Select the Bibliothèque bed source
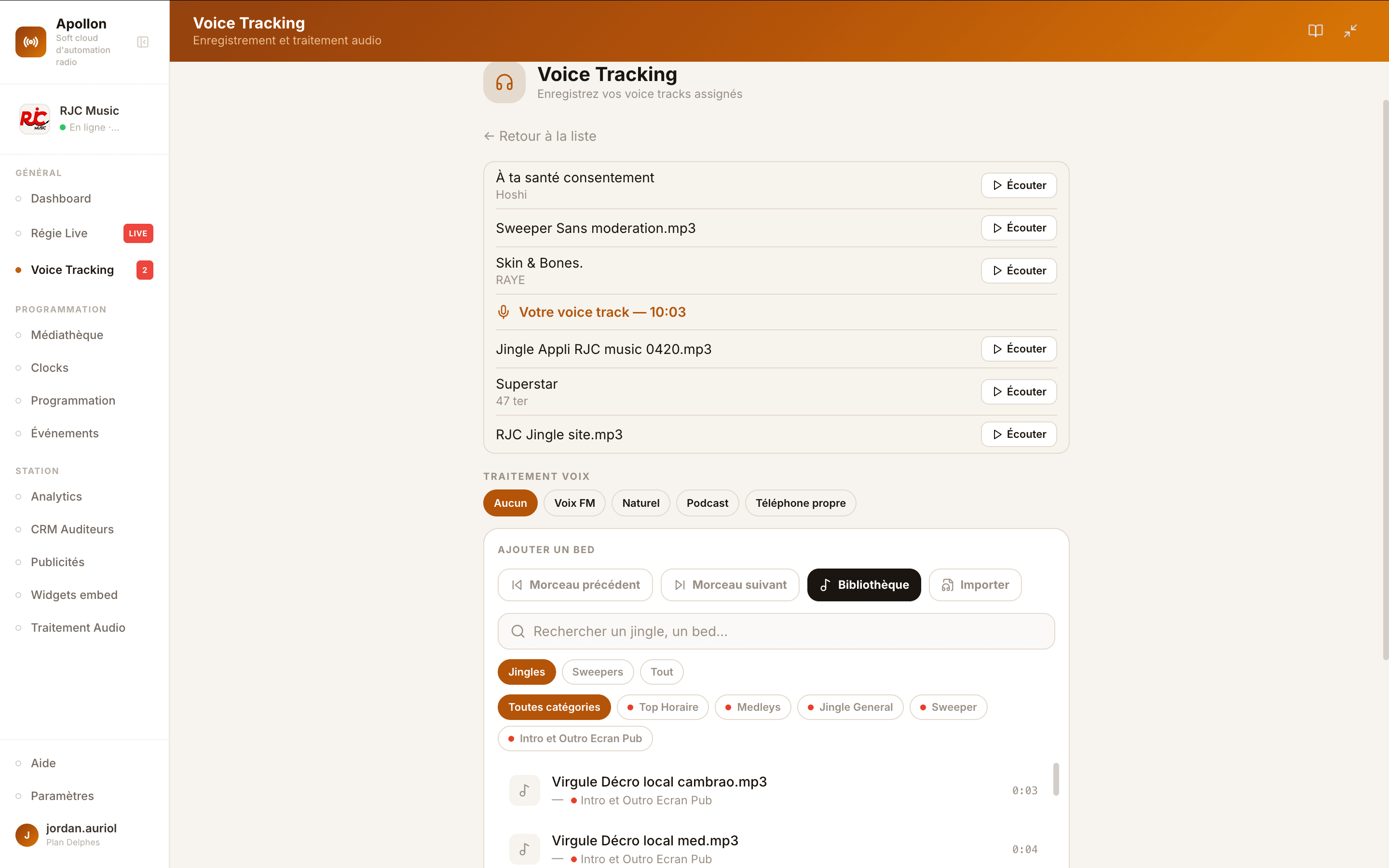Image resolution: width=1389 pixels, height=868 pixels. 864,585
